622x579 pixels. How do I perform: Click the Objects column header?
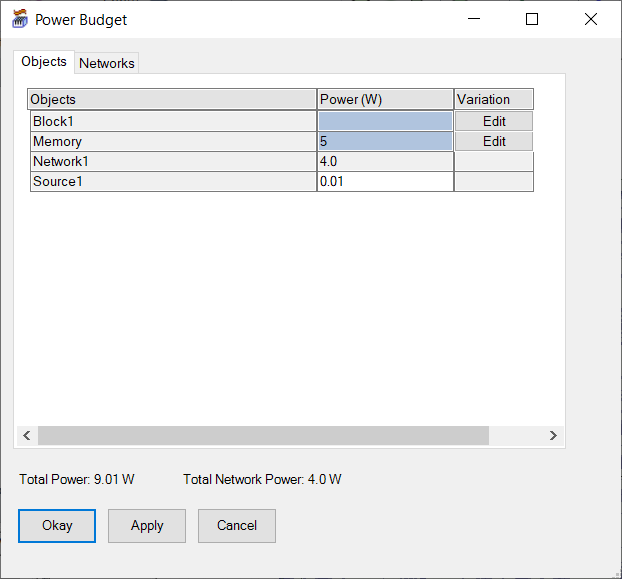coord(172,99)
